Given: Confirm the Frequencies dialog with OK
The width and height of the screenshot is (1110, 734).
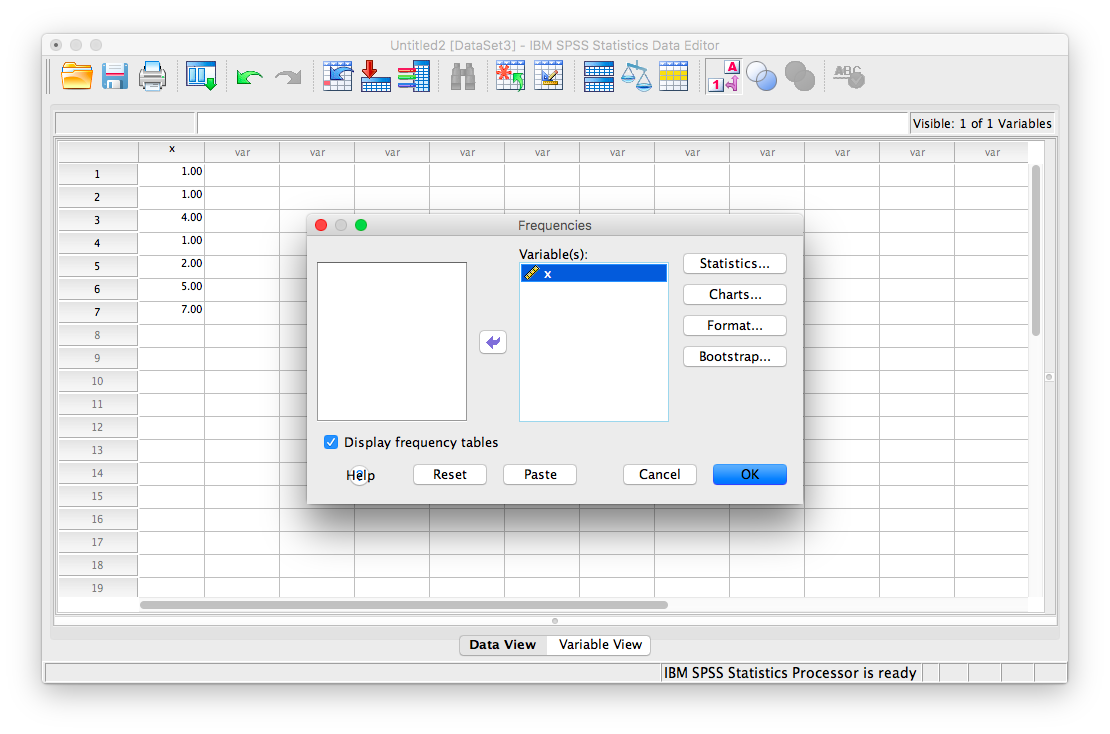Looking at the screenshot, I should (x=750, y=475).
